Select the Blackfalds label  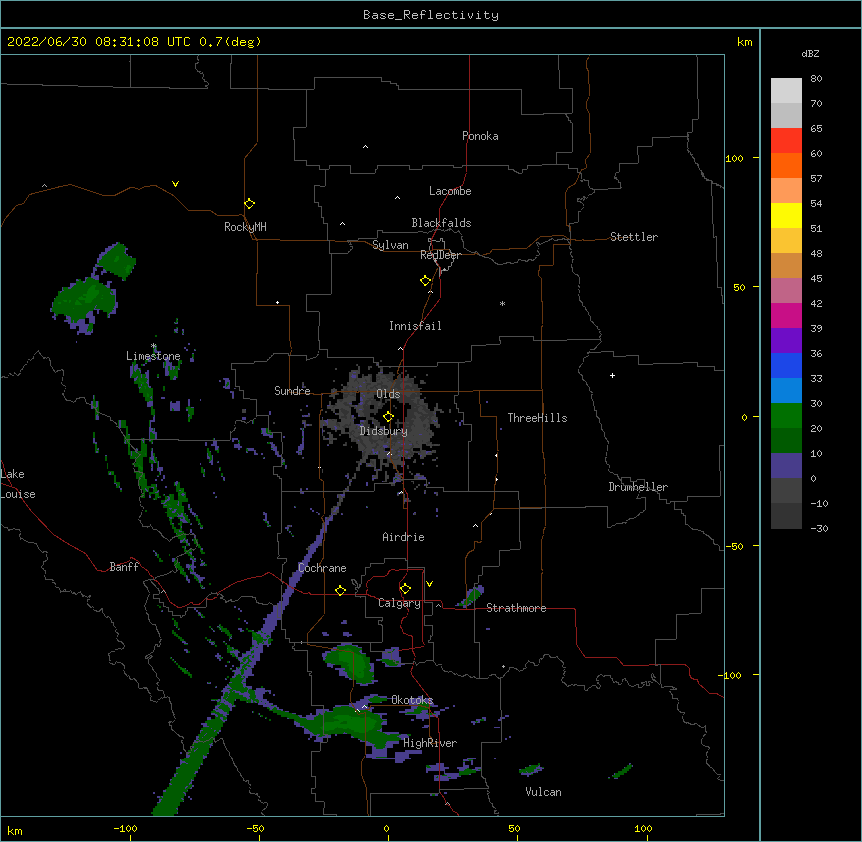[x=441, y=223]
